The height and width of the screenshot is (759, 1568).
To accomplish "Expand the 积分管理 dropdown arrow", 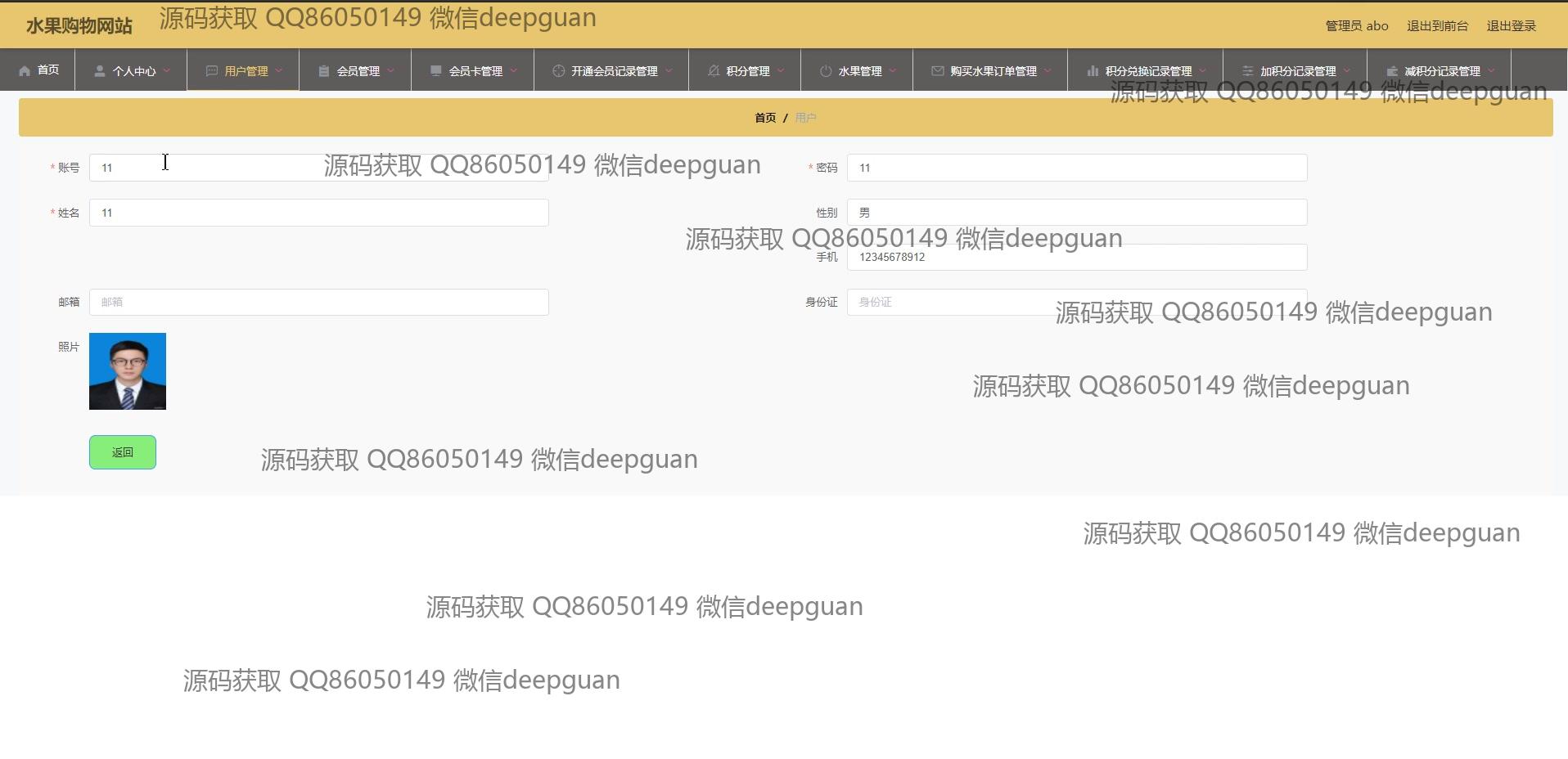I will tap(781, 71).
